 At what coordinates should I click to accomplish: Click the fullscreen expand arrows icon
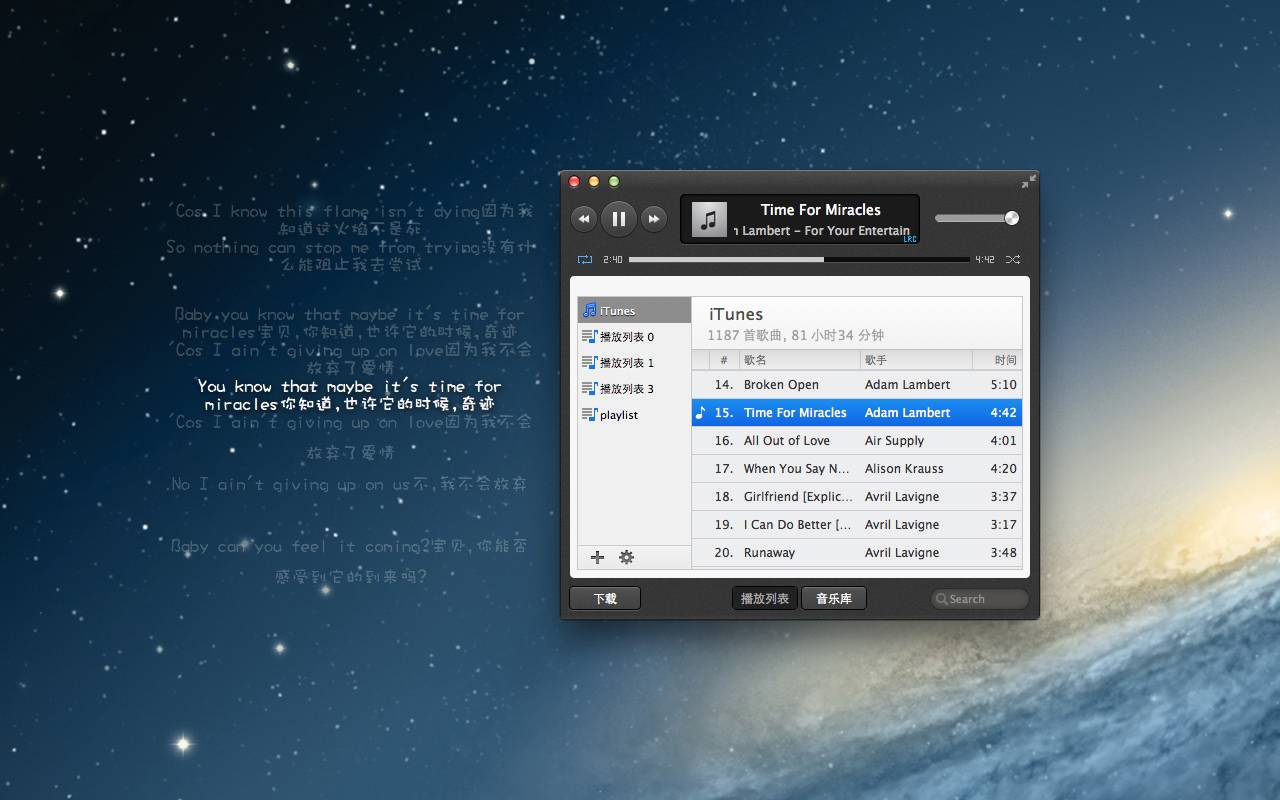pyautogui.click(x=1029, y=182)
